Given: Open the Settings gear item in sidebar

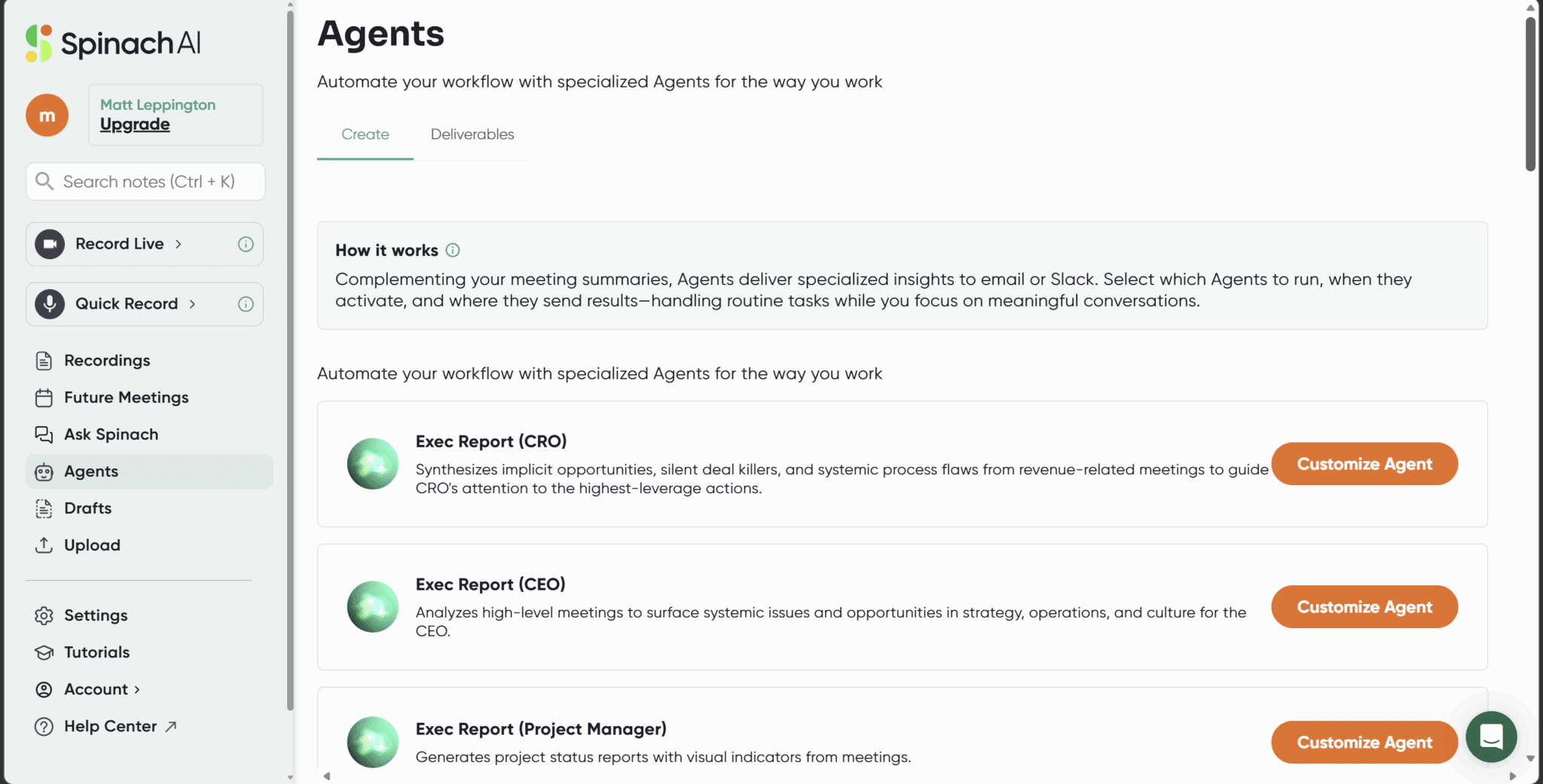Looking at the screenshot, I should pos(96,615).
